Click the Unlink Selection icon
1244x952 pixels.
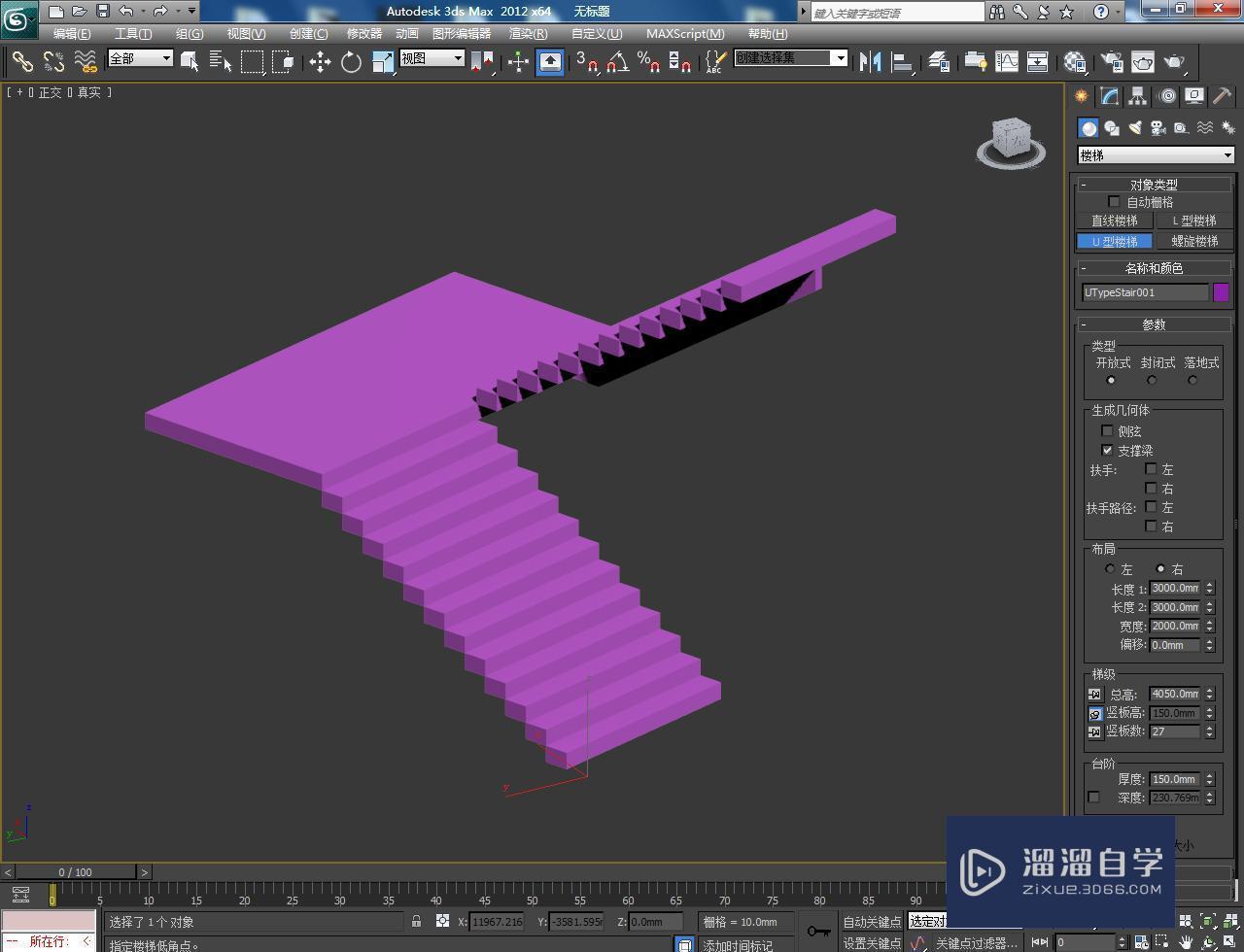[53, 62]
